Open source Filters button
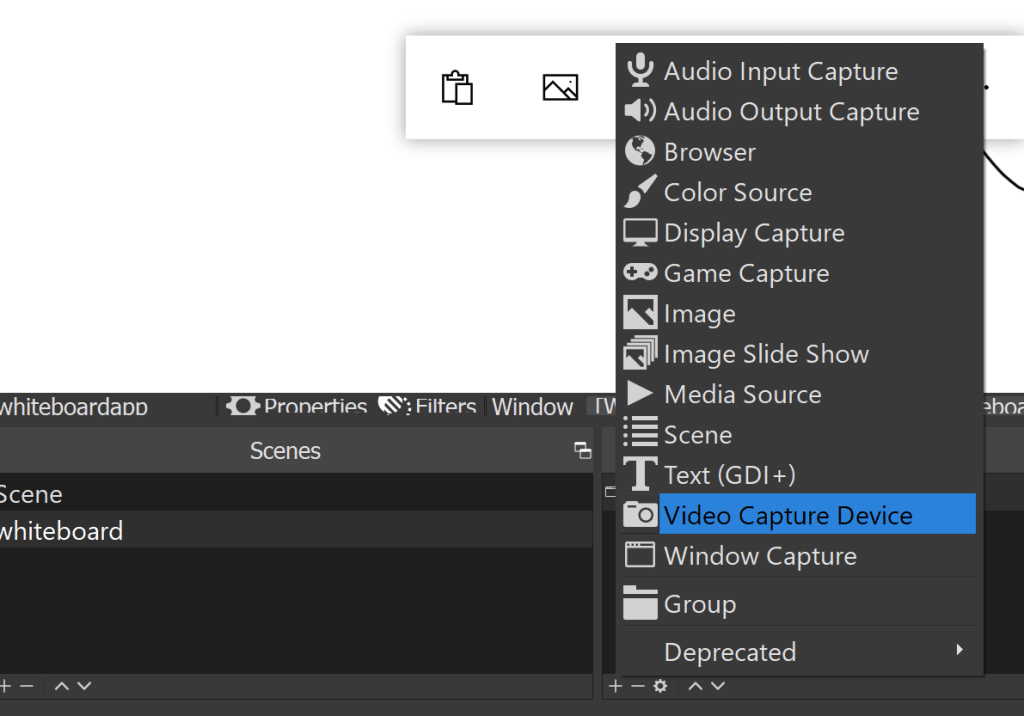This screenshot has width=1024, height=716. (428, 406)
